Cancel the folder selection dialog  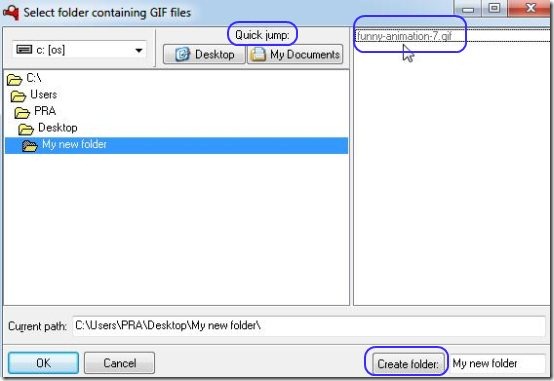pos(119,363)
